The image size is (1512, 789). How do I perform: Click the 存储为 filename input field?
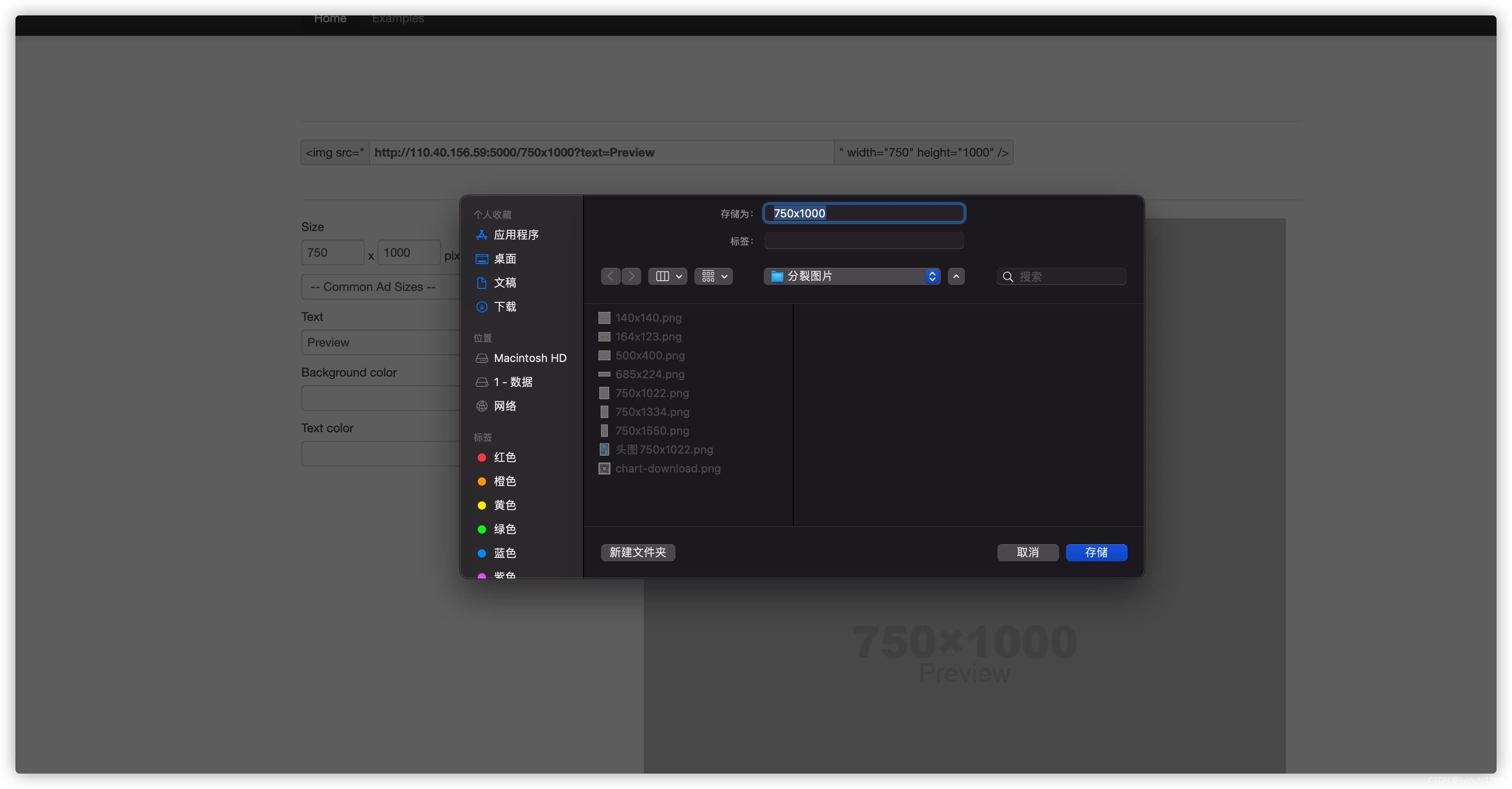[x=864, y=212]
